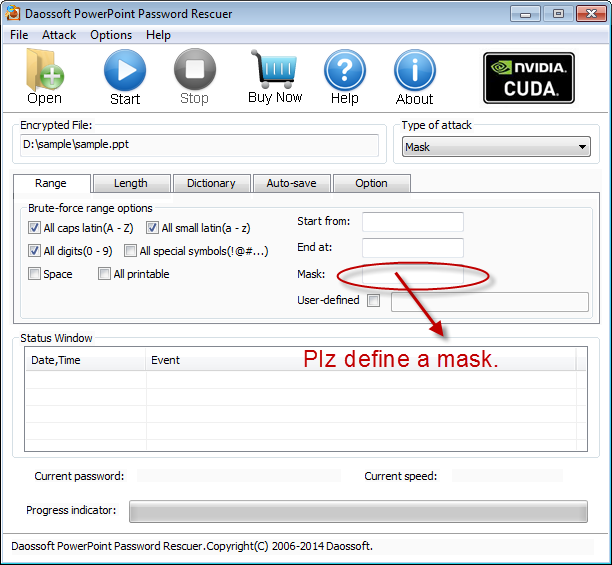612x565 pixels.
Task: Click the Encrypted File path field
Action: coord(199,145)
